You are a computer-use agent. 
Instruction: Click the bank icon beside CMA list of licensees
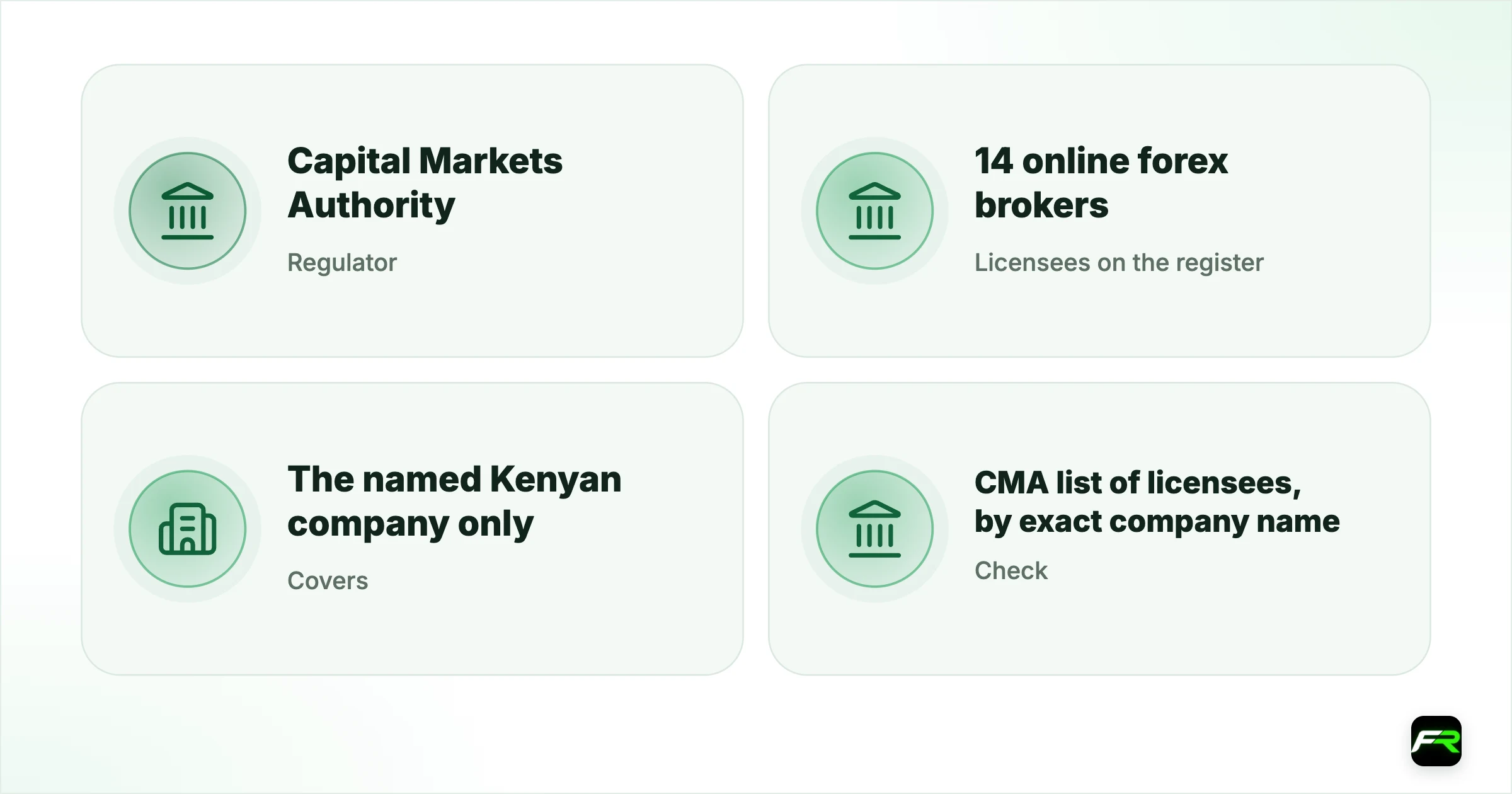coord(874,529)
